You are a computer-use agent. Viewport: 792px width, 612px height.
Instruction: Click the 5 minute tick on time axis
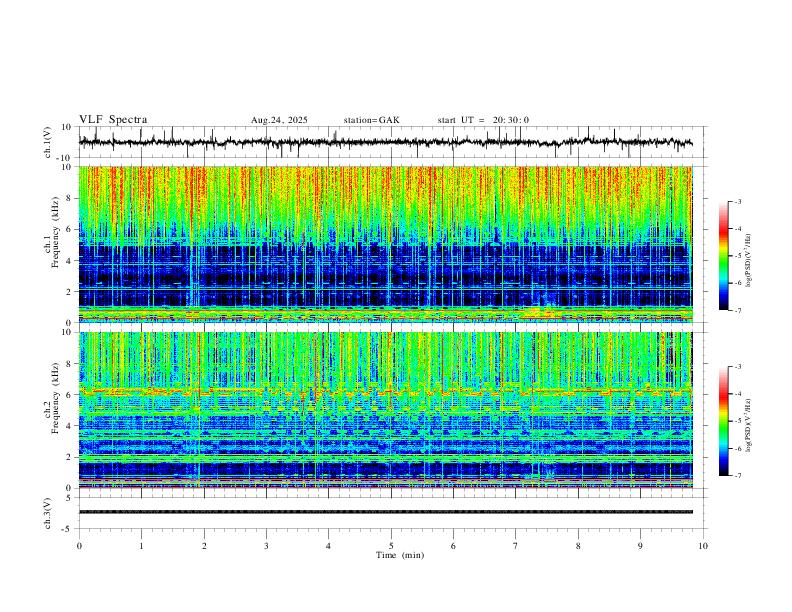coord(391,546)
